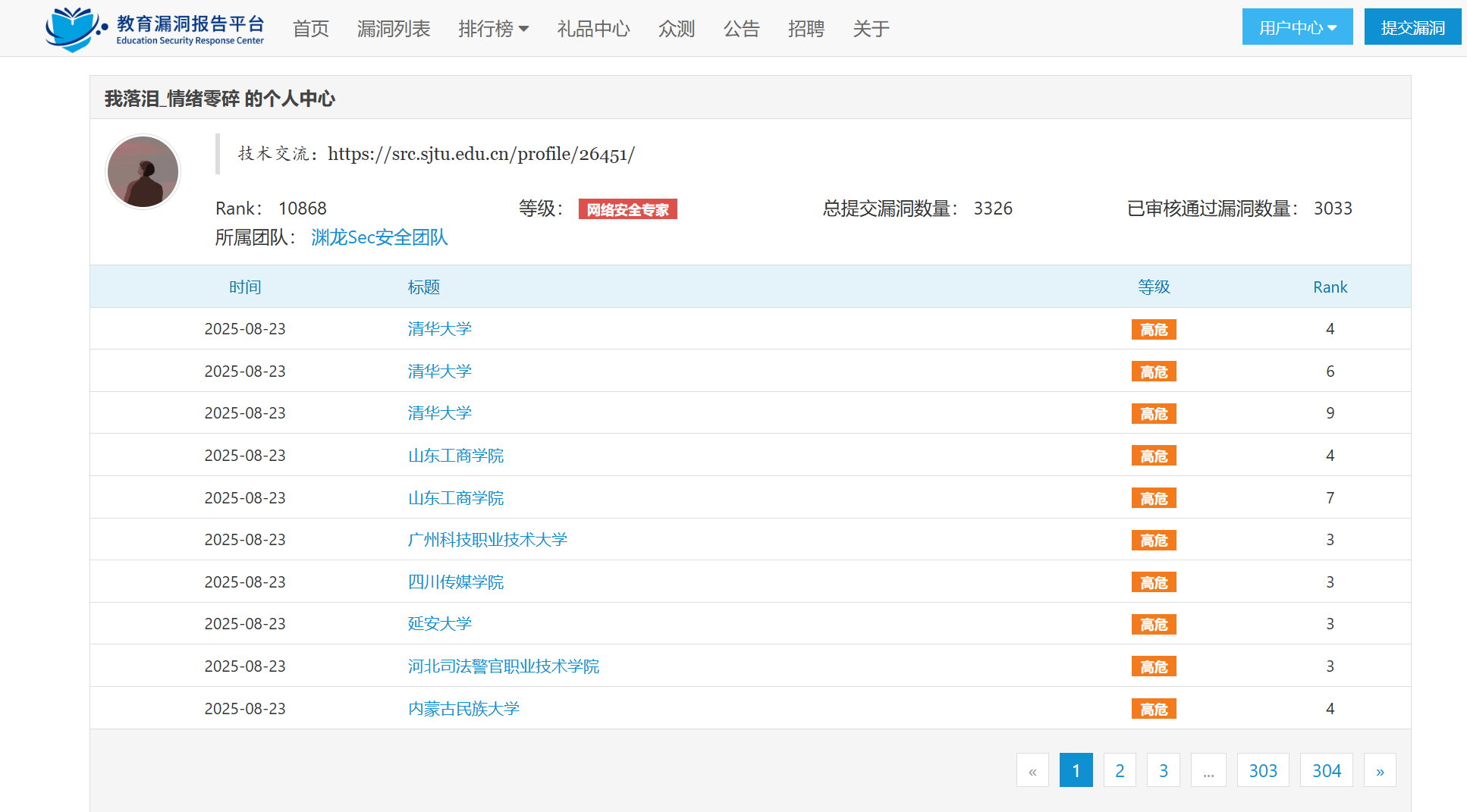Open the 众测 page
The image size is (1467, 812).
click(676, 29)
